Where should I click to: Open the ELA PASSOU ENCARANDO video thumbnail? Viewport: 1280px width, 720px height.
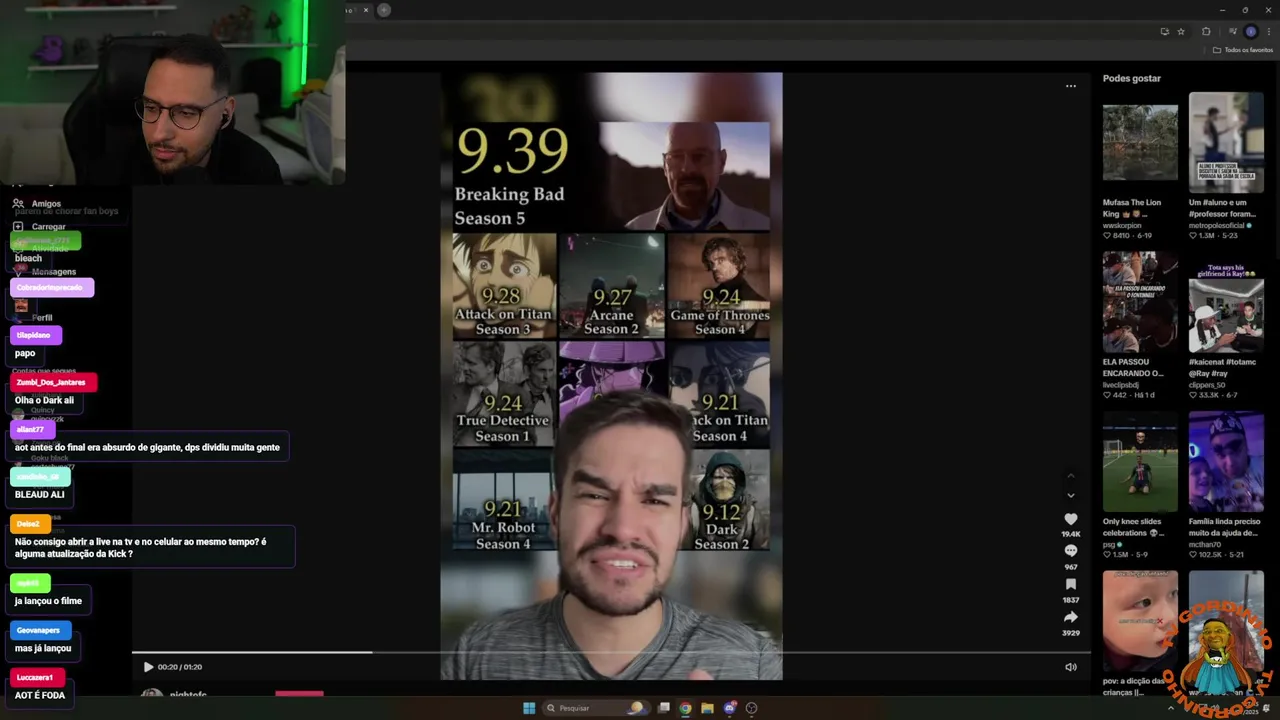[1140, 302]
